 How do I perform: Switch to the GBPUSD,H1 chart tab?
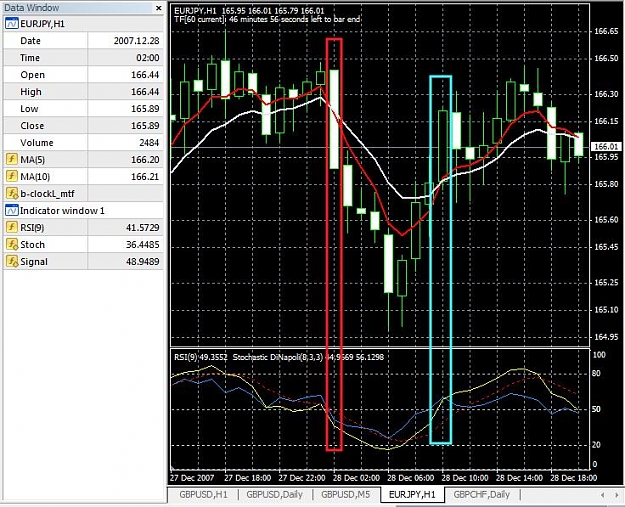pyautogui.click(x=203, y=495)
